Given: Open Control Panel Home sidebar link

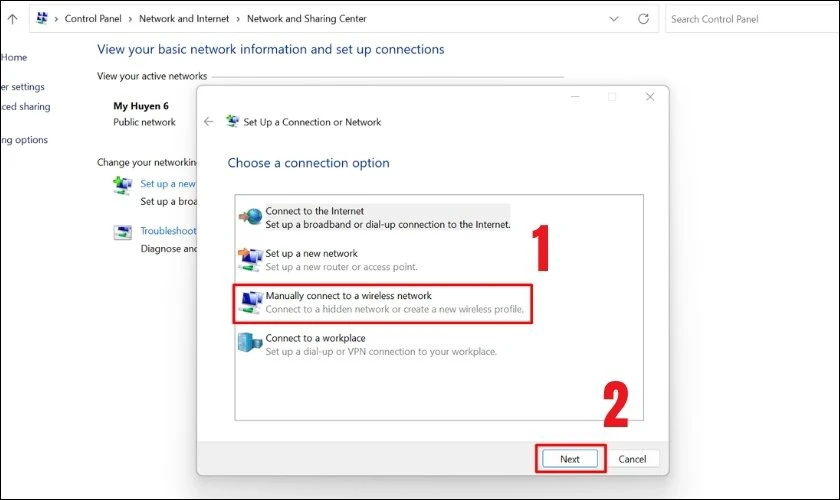Looking at the screenshot, I should point(13,57).
